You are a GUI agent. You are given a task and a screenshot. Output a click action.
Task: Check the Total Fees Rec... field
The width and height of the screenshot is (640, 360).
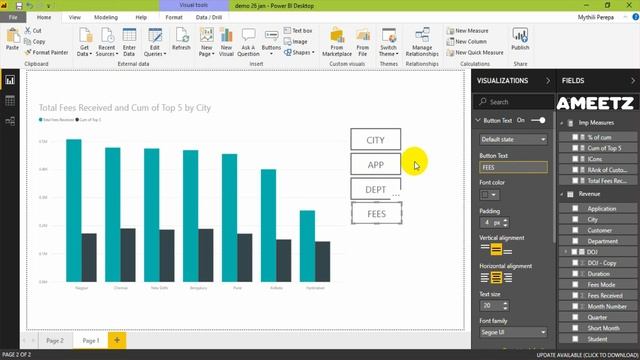[575, 180]
